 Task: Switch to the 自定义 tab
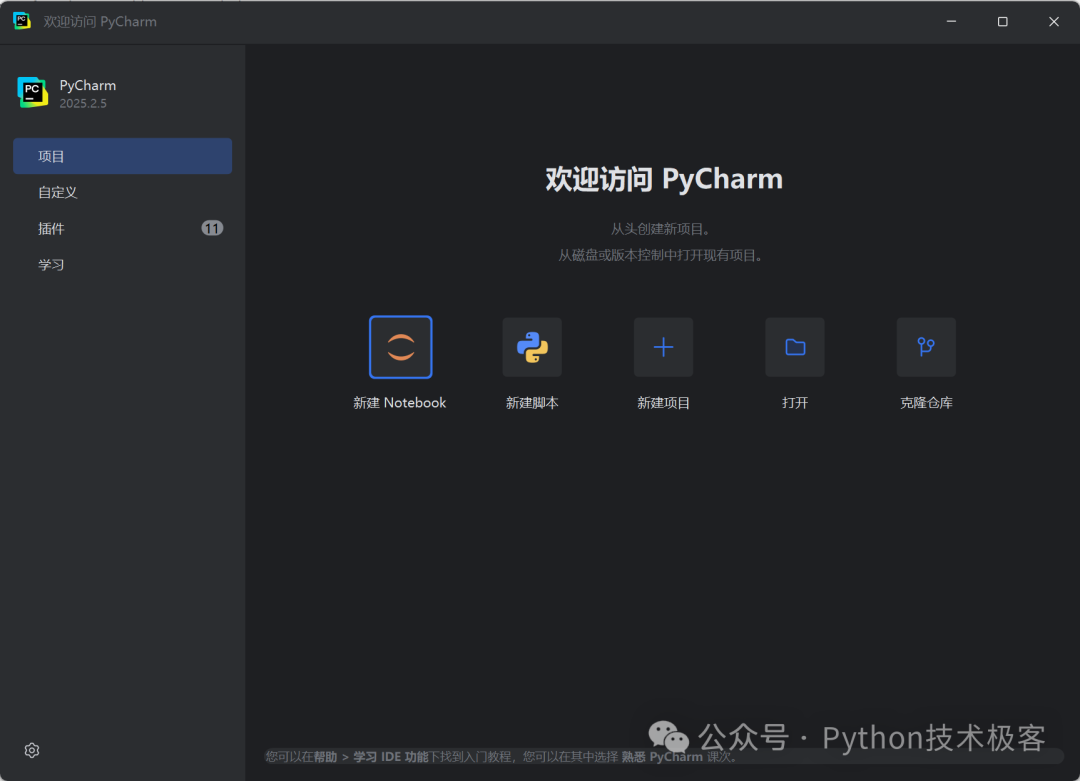tap(123, 192)
